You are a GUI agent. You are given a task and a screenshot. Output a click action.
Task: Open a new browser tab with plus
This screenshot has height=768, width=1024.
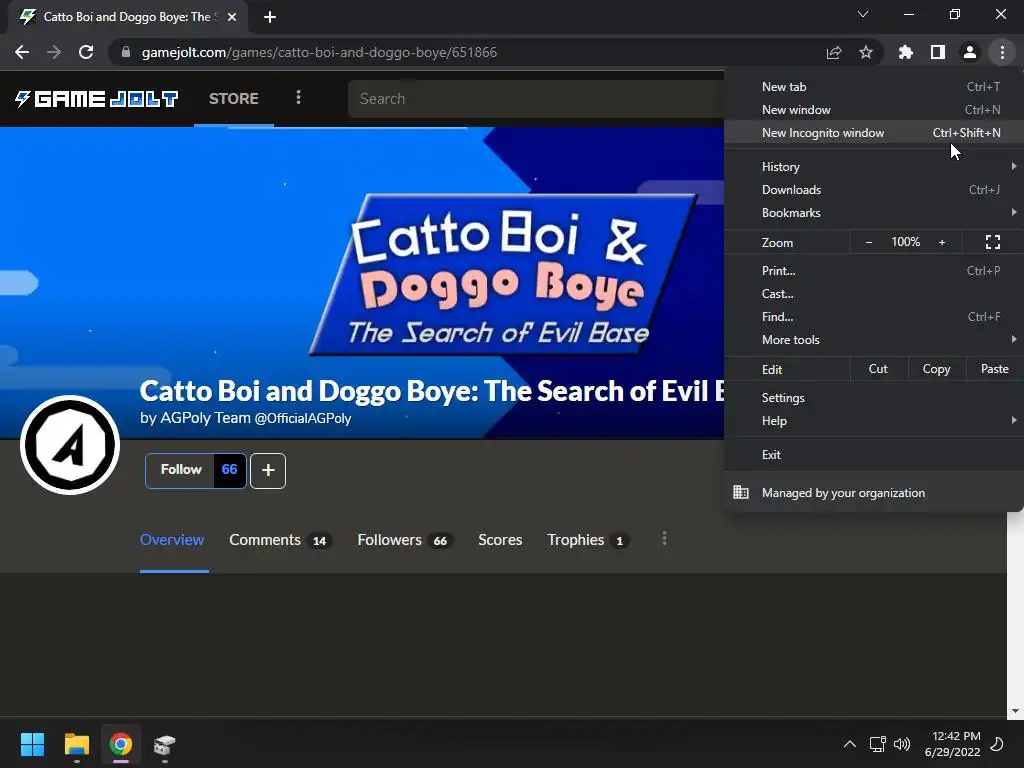tap(270, 17)
